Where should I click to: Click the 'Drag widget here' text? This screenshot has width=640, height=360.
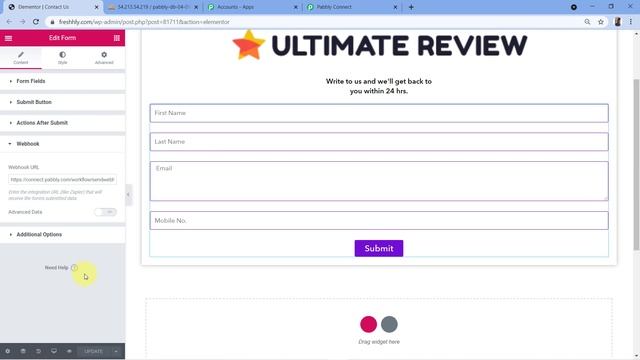[x=379, y=342]
